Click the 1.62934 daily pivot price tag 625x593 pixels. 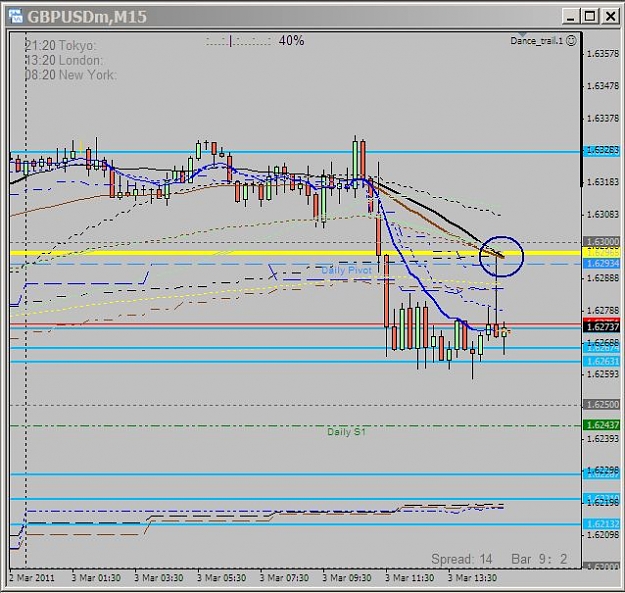click(x=601, y=263)
